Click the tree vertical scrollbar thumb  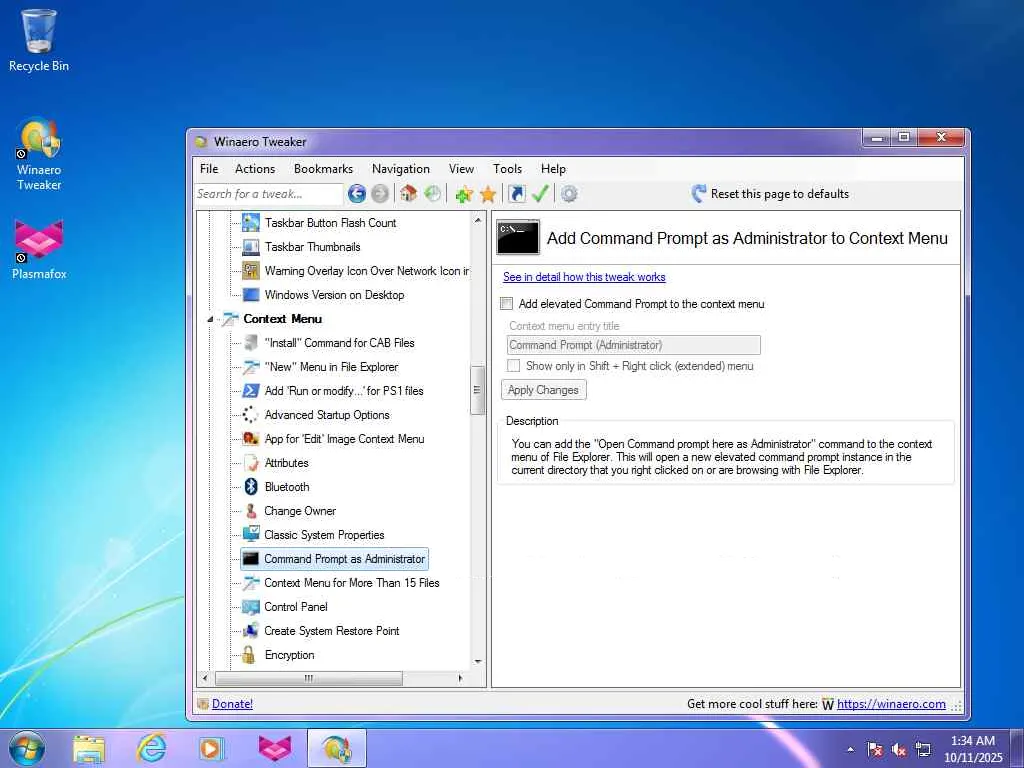pyautogui.click(x=477, y=390)
